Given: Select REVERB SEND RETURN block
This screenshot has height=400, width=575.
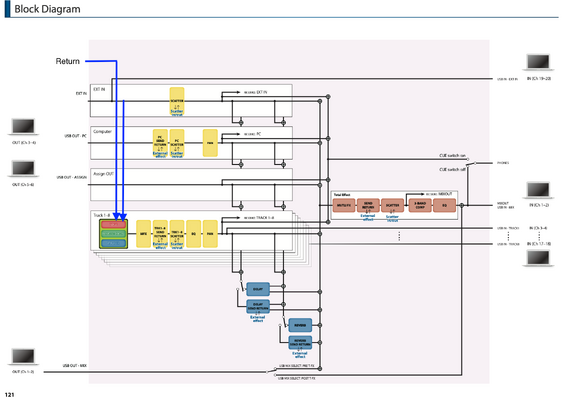Looking at the screenshot, I should point(300,342).
